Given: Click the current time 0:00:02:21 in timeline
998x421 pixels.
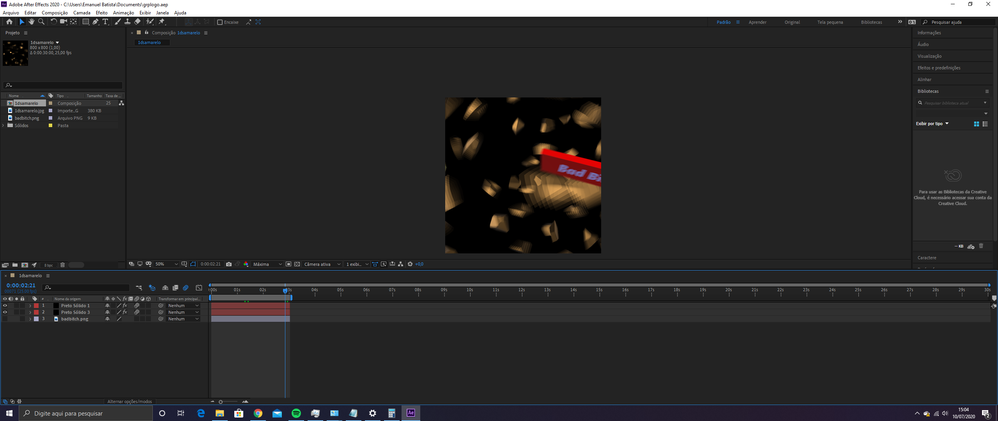Looking at the screenshot, I should (x=20, y=285).
